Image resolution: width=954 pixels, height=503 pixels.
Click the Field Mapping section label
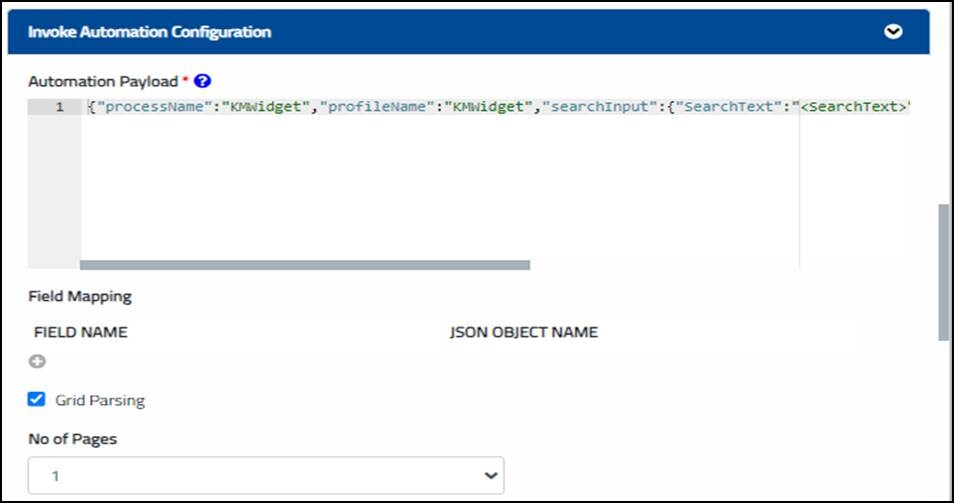80,296
